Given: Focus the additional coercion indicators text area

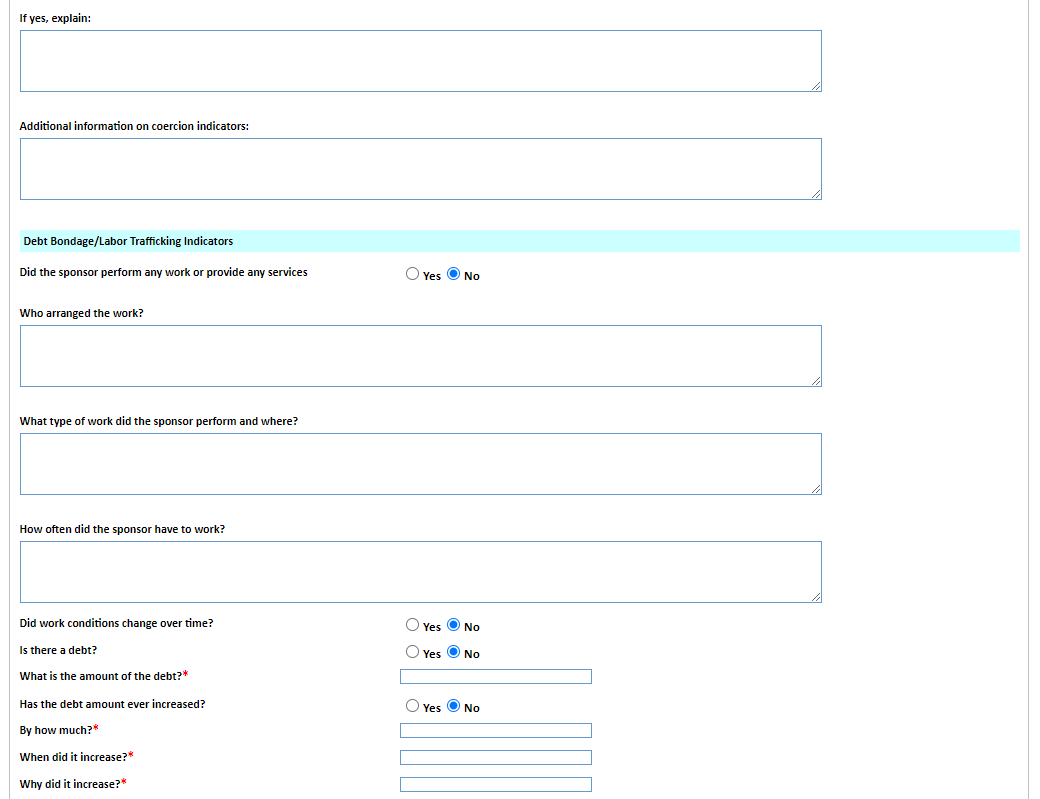Looking at the screenshot, I should (x=421, y=169).
